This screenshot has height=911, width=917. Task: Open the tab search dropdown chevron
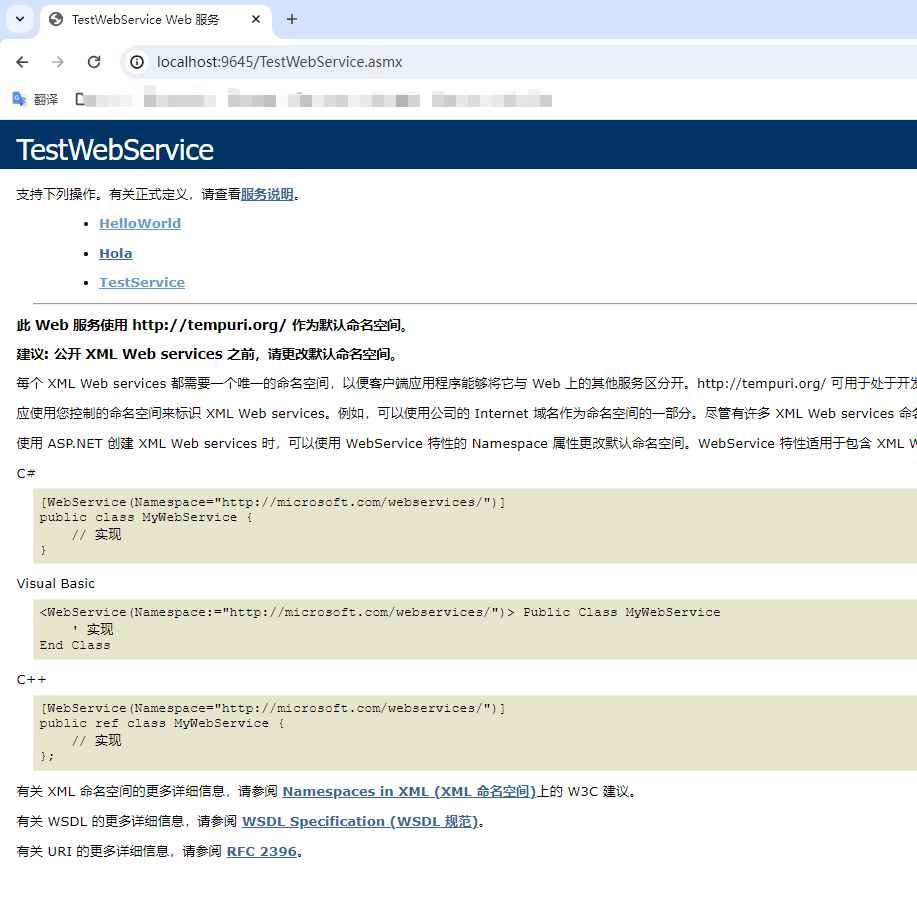20,20
